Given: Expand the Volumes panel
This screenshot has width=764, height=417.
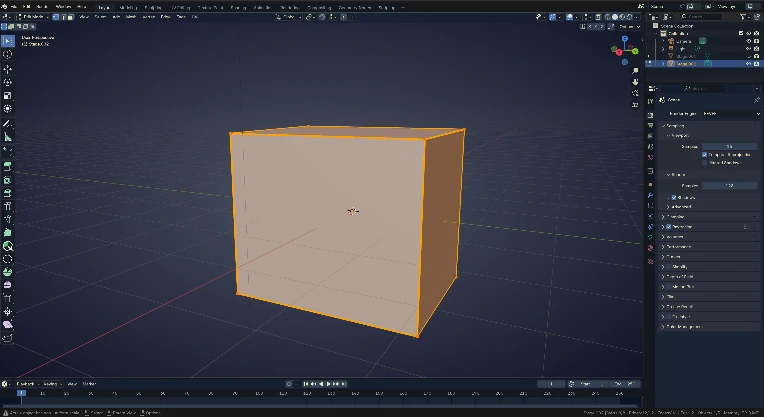Looking at the screenshot, I should pos(709,236).
